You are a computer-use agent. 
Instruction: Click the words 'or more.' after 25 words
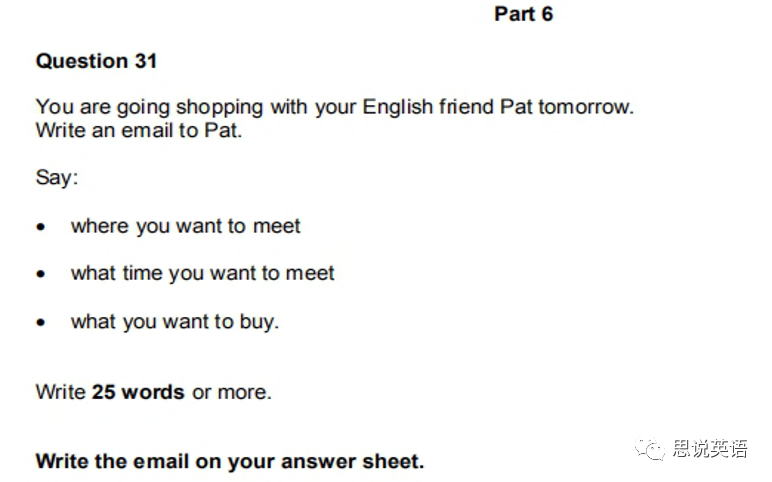[x=232, y=392]
